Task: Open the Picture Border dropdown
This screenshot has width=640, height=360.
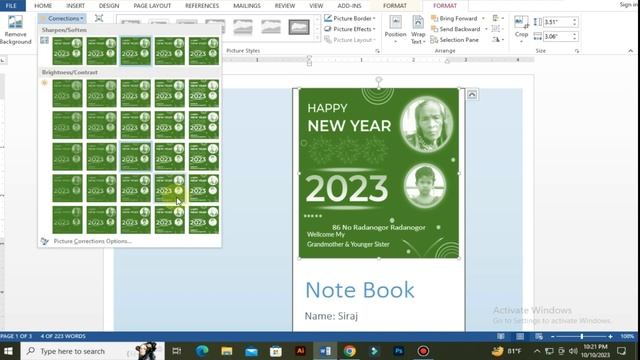Action: [x=350, y=18]
